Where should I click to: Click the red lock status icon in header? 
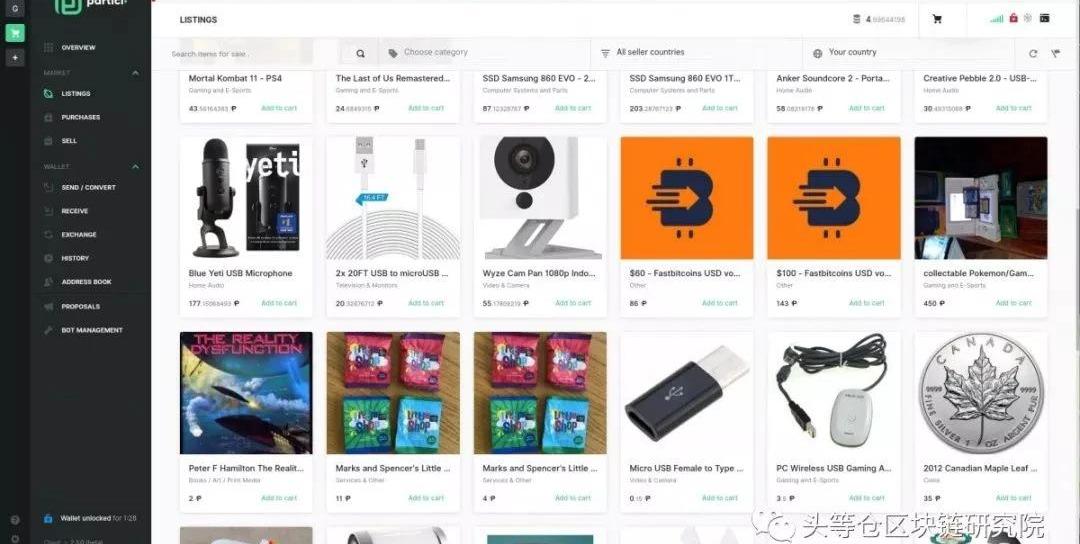(x=1013, y=19)
